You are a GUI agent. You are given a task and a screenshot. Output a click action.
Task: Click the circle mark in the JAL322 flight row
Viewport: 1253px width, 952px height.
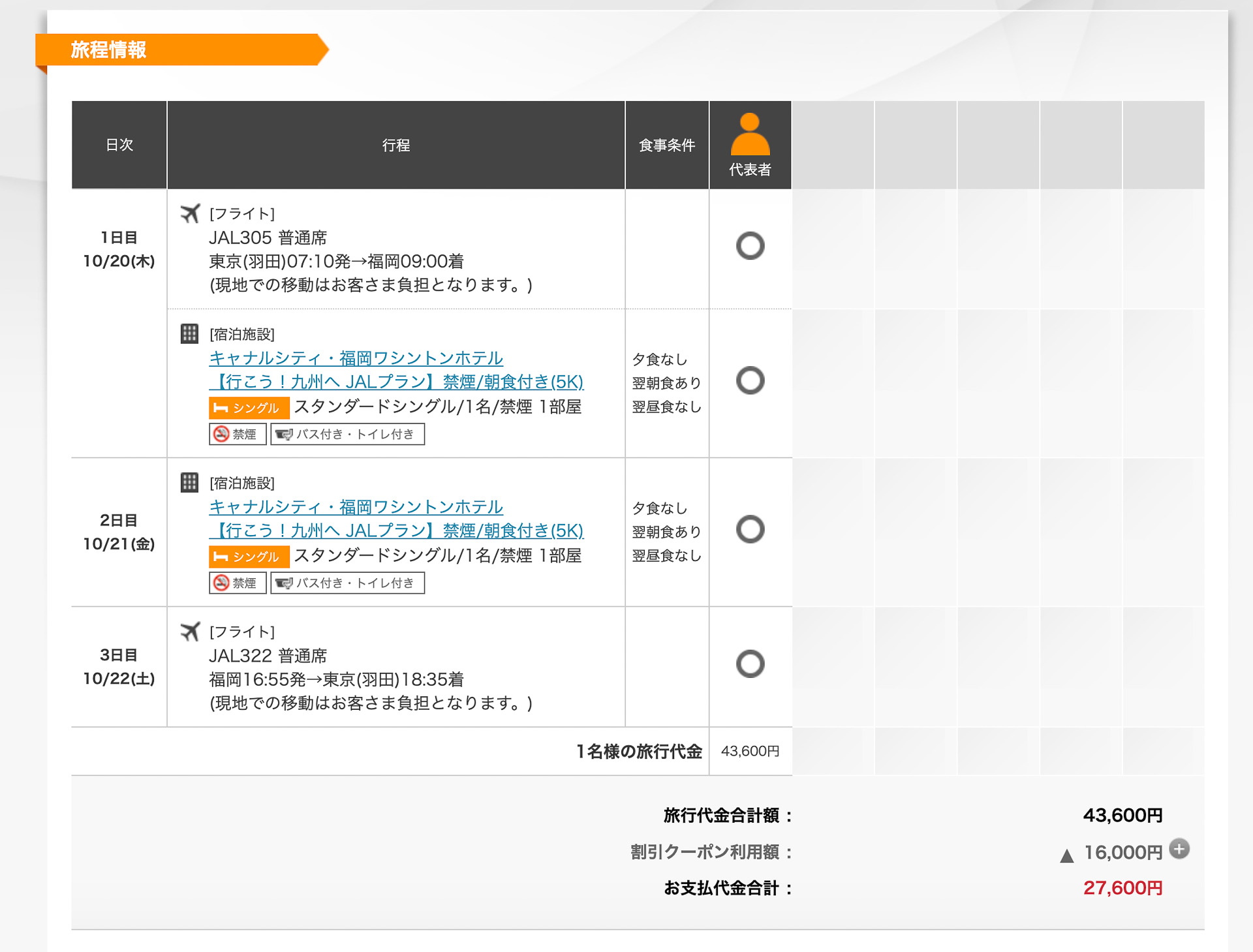[750, 664]
